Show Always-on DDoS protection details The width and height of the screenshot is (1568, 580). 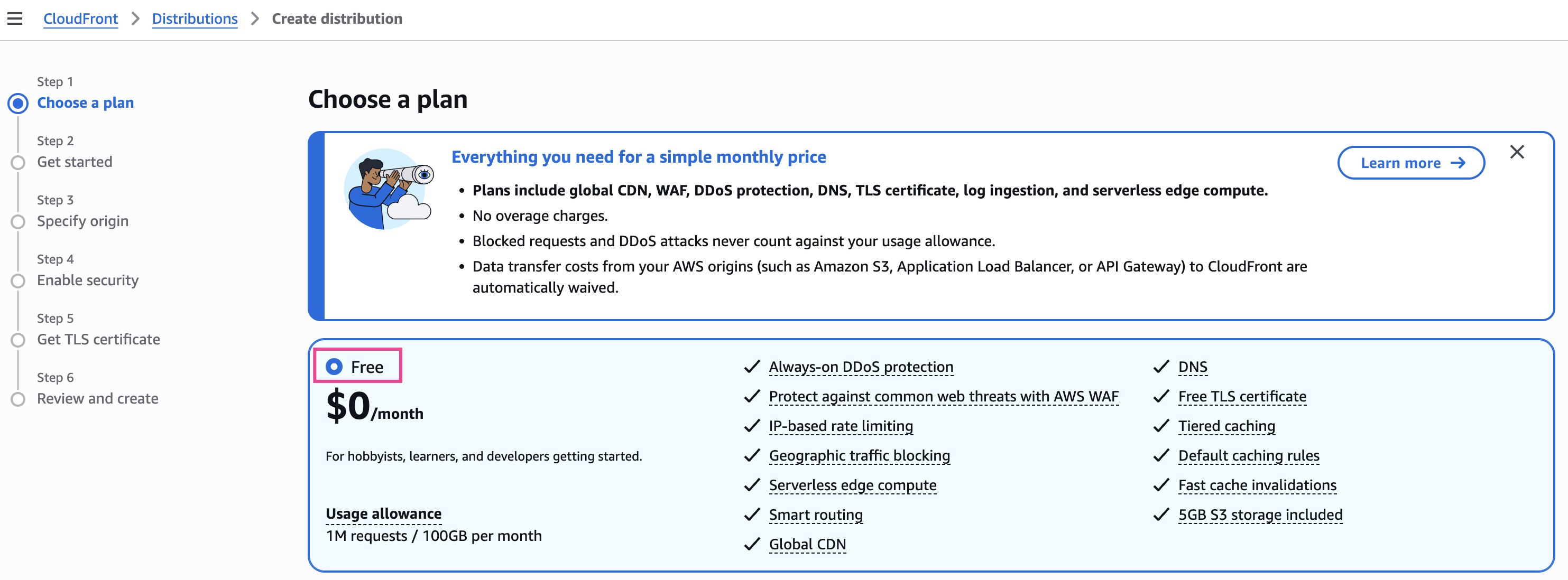[860, 367]
